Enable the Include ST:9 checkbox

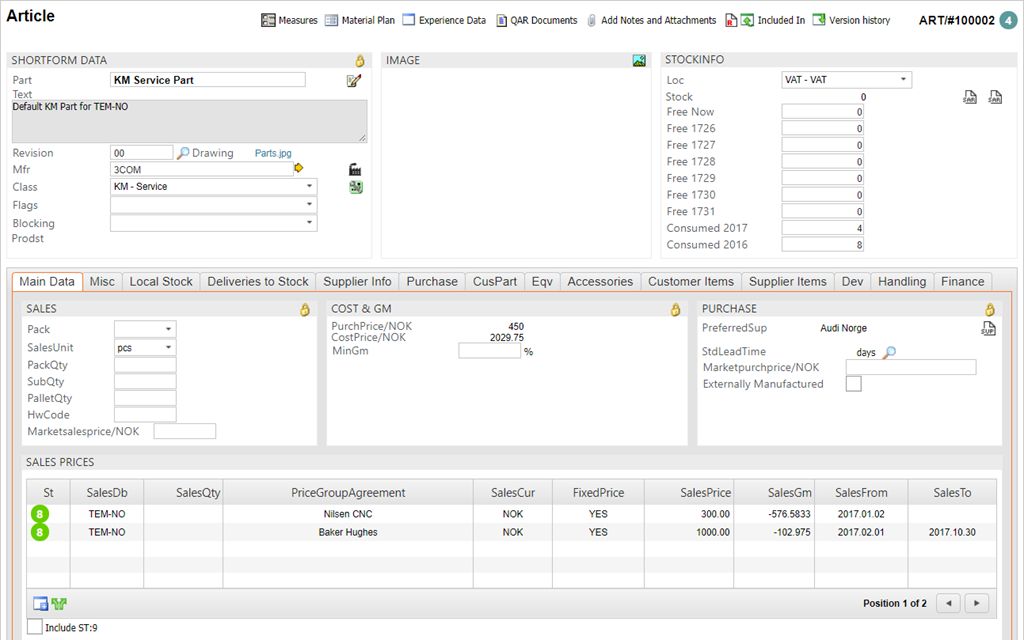(35, 627)
